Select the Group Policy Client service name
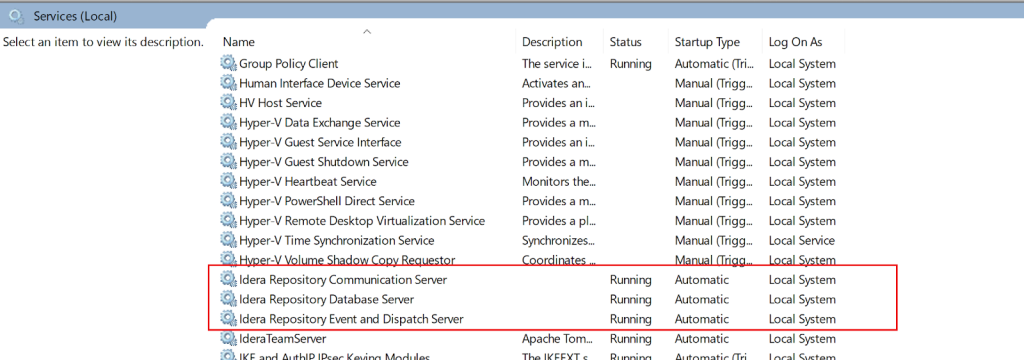 point(289,64)
